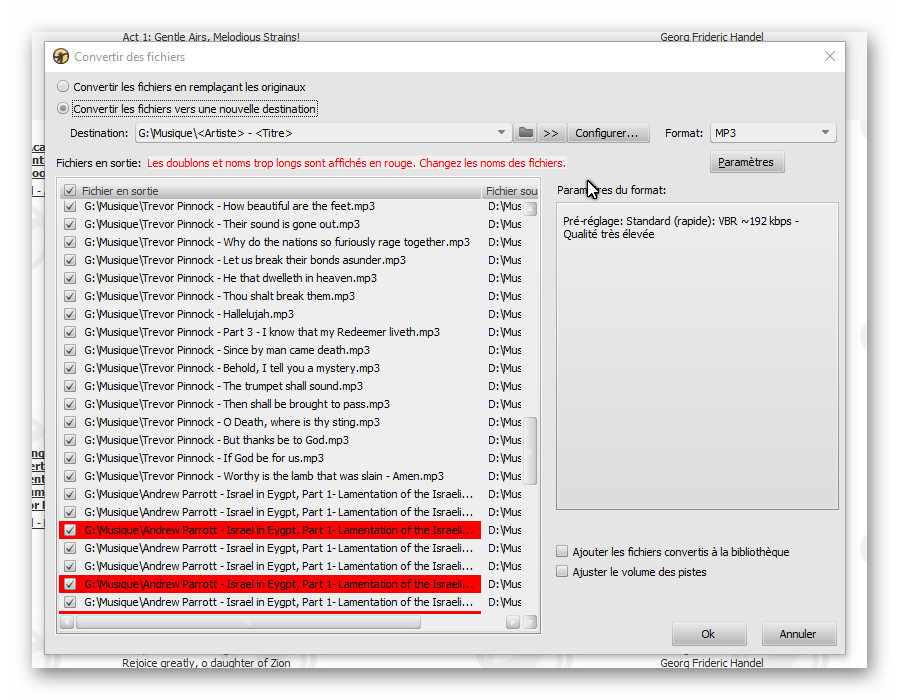Uncheck the How beautiful are the feet.mp3 row
This screenshot has width=899, height=700.
coord(70,206)
